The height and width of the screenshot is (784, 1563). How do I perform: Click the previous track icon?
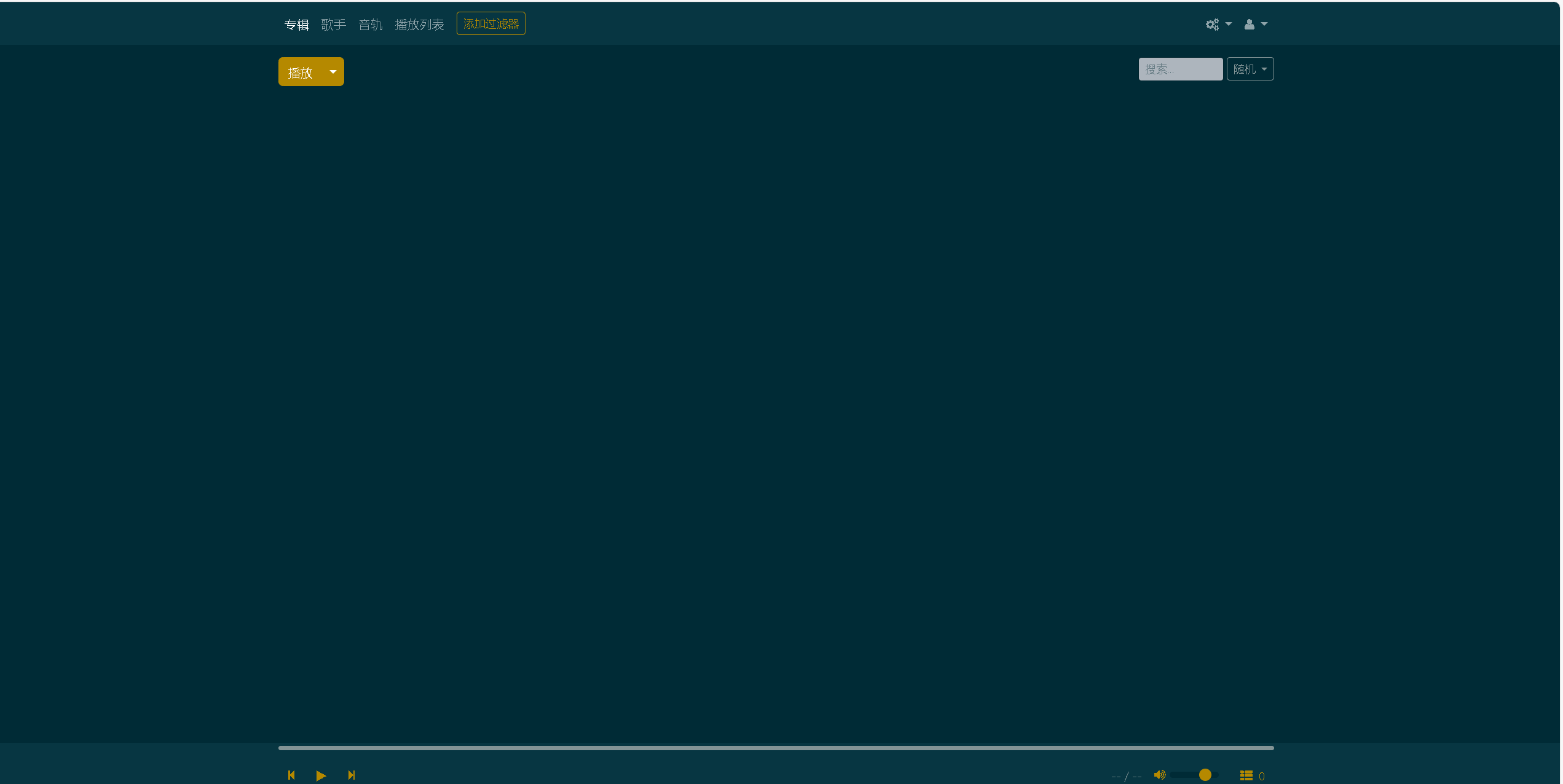pyautogui.click(x=291, y=775)
